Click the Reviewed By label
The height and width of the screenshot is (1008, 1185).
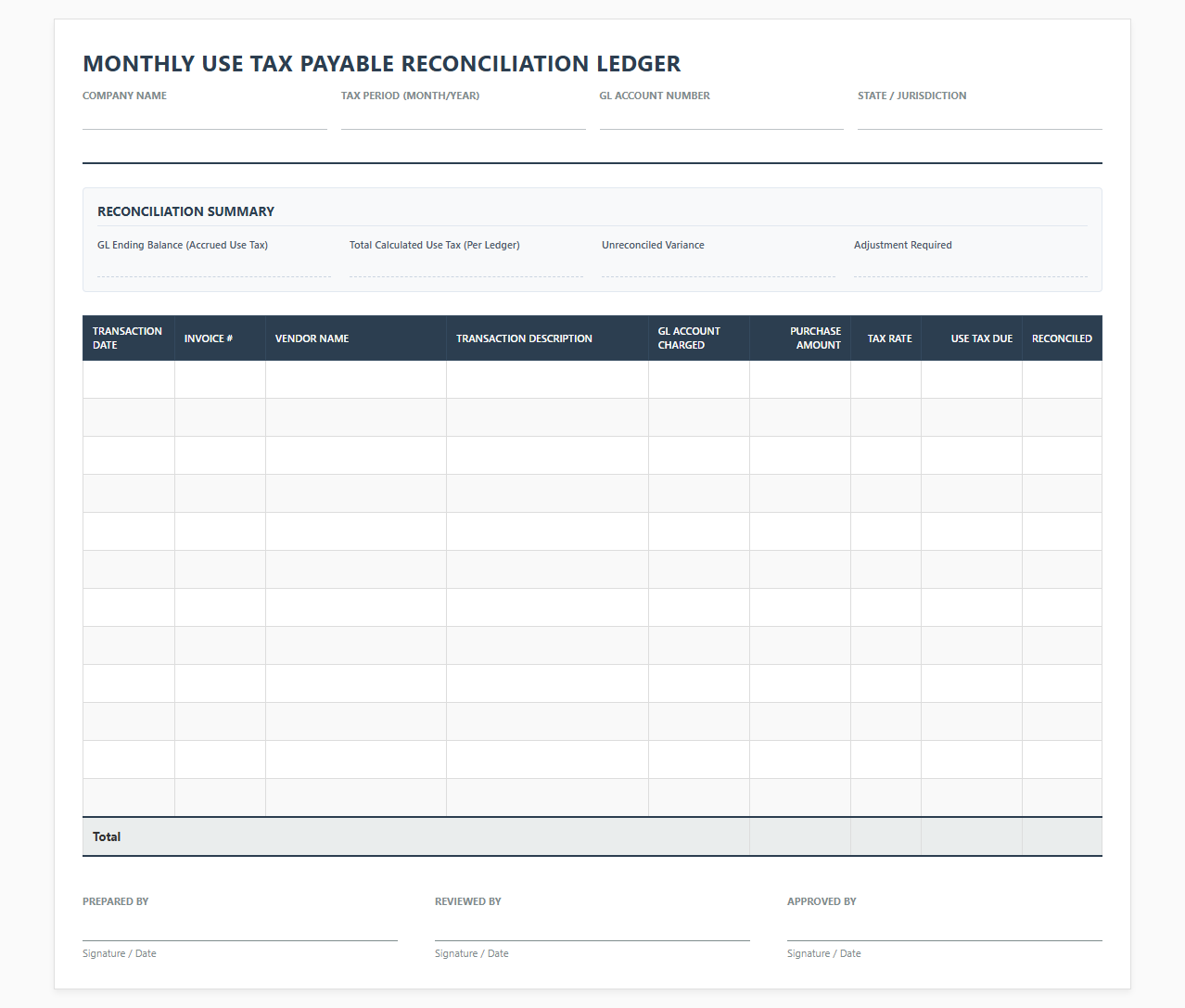click(468, 901)
